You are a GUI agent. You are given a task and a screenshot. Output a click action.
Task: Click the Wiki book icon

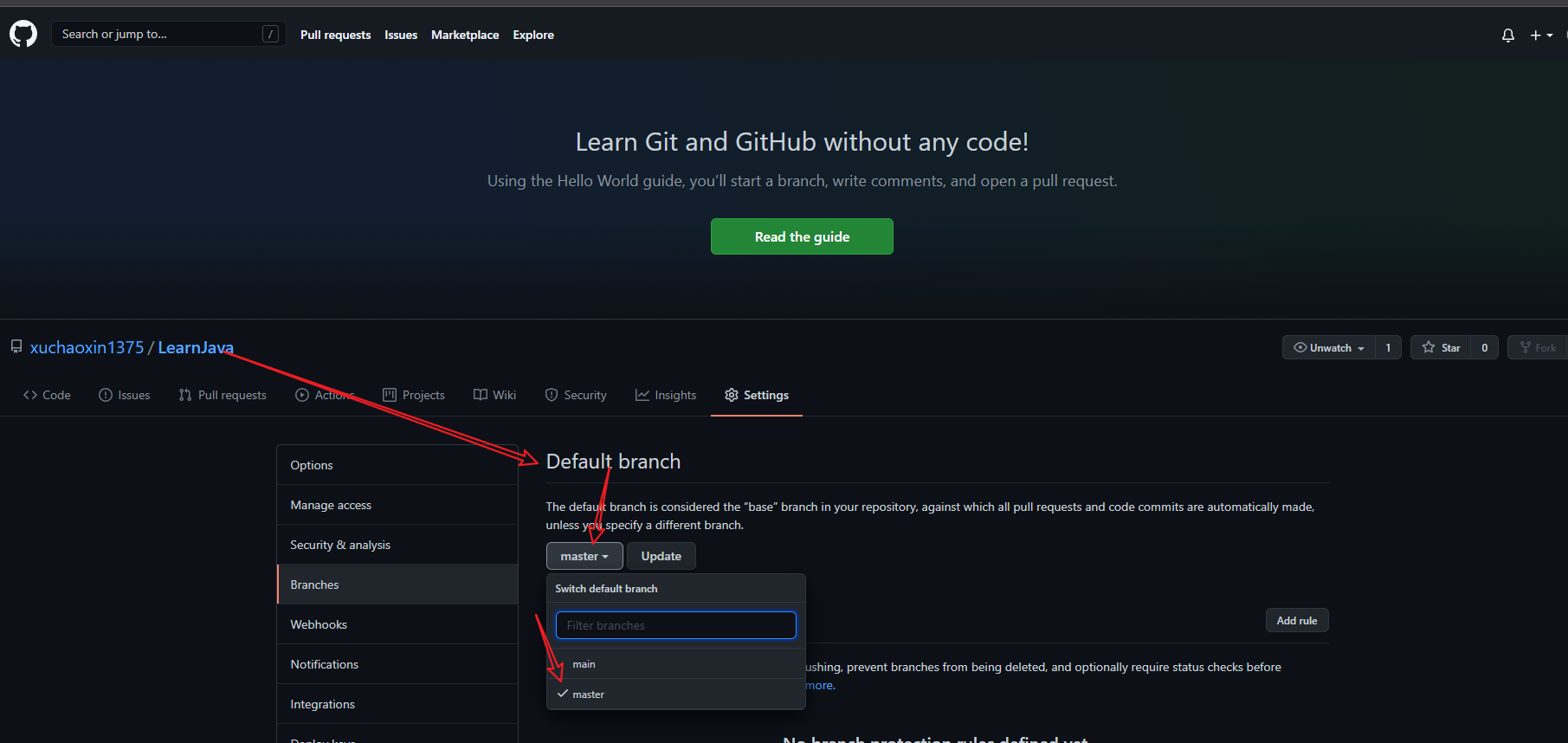click(481, 395)
